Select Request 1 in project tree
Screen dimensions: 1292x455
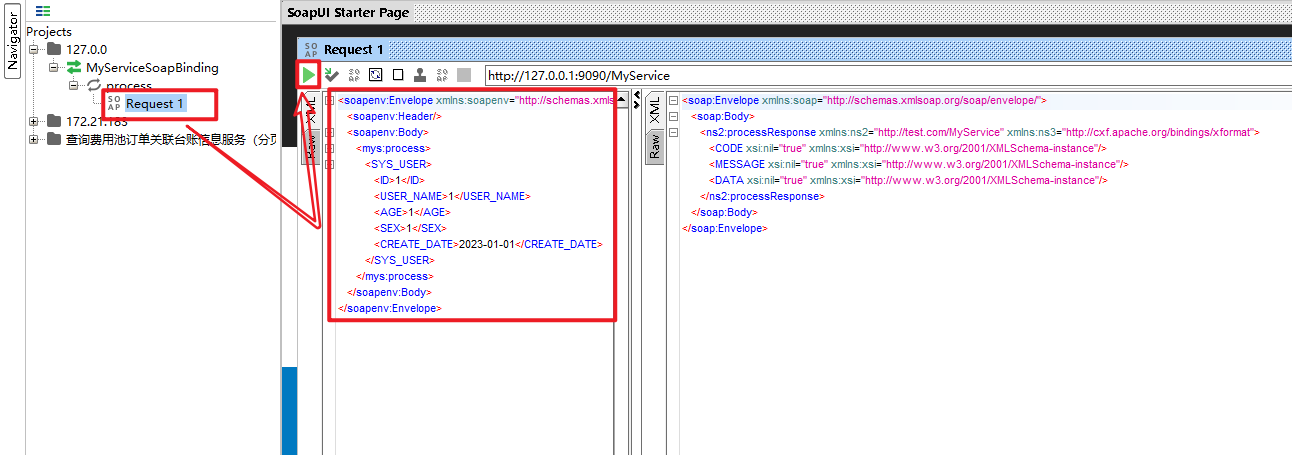(x=154, y=103)
